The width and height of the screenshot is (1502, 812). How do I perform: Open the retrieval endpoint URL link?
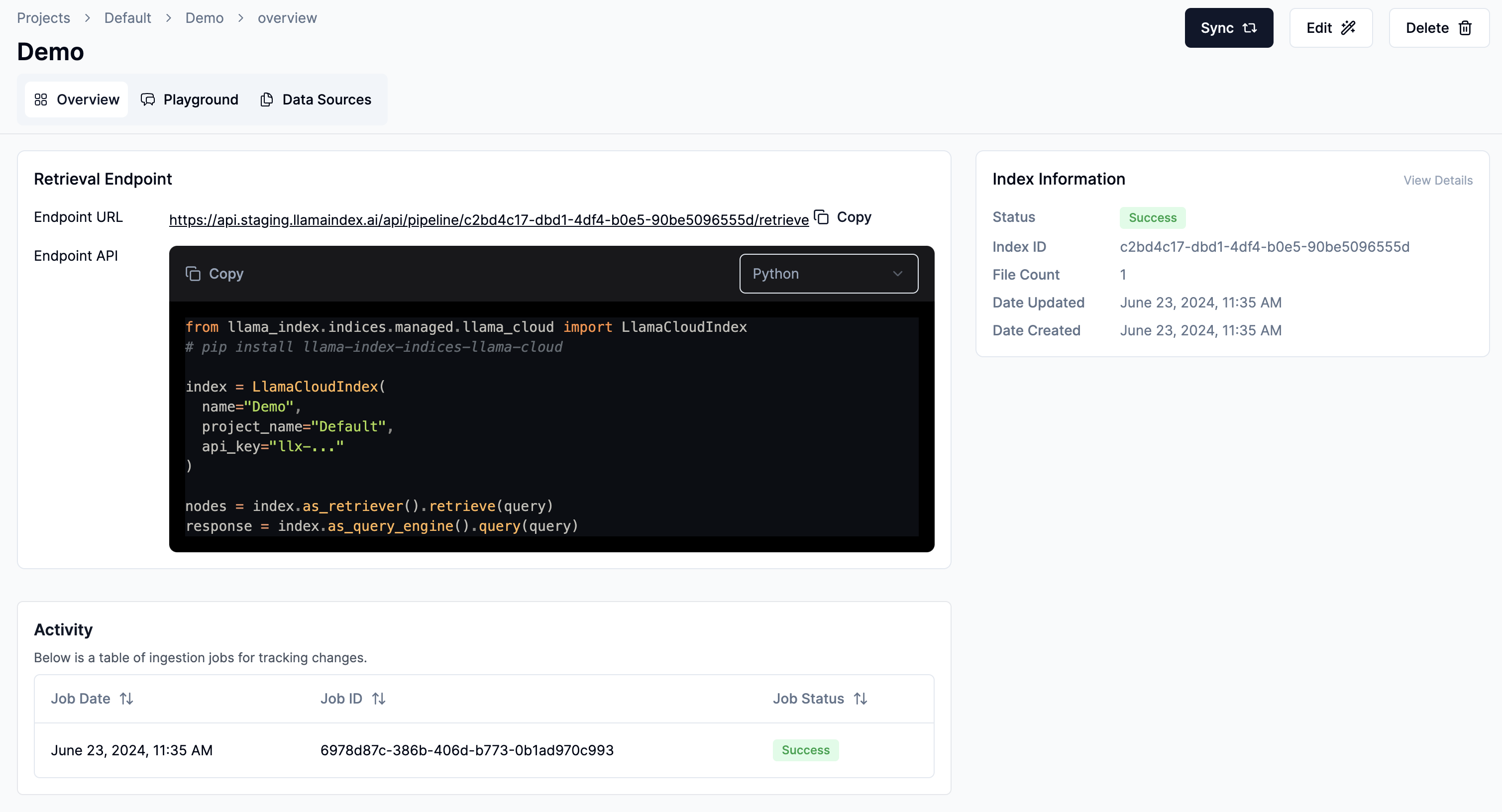(x=489, y=220)
